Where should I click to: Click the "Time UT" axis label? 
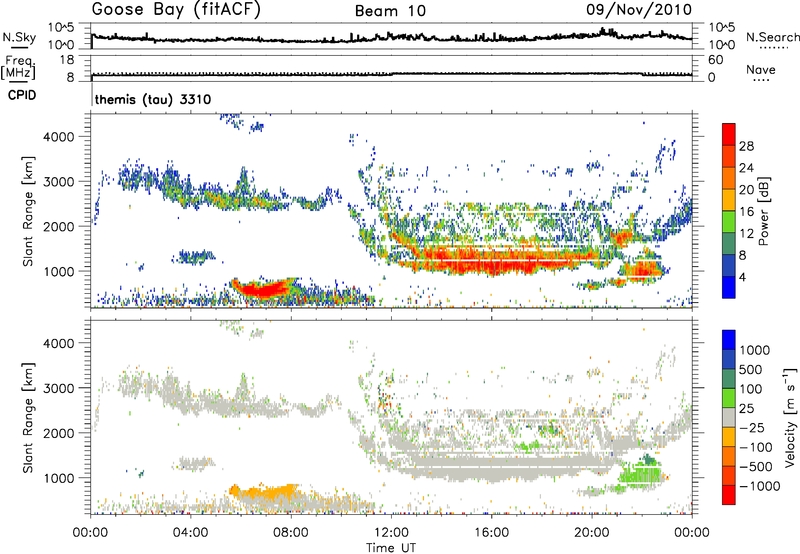(391, 547)
